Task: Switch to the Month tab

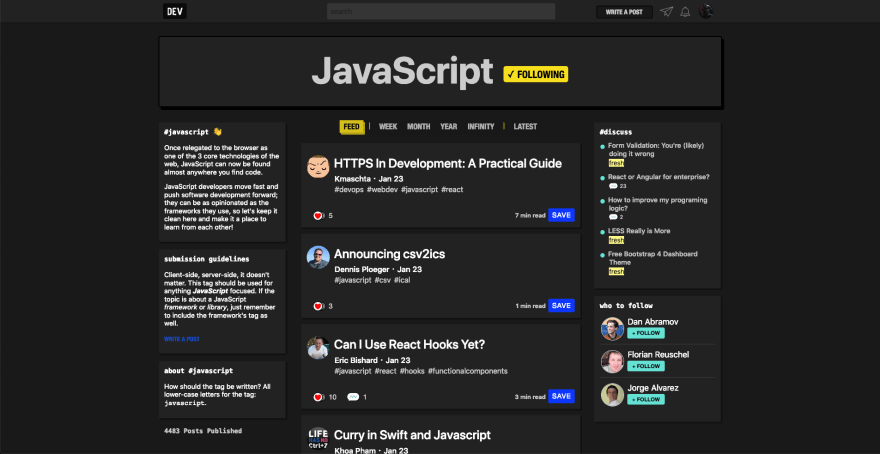Action: coord(419,127)
